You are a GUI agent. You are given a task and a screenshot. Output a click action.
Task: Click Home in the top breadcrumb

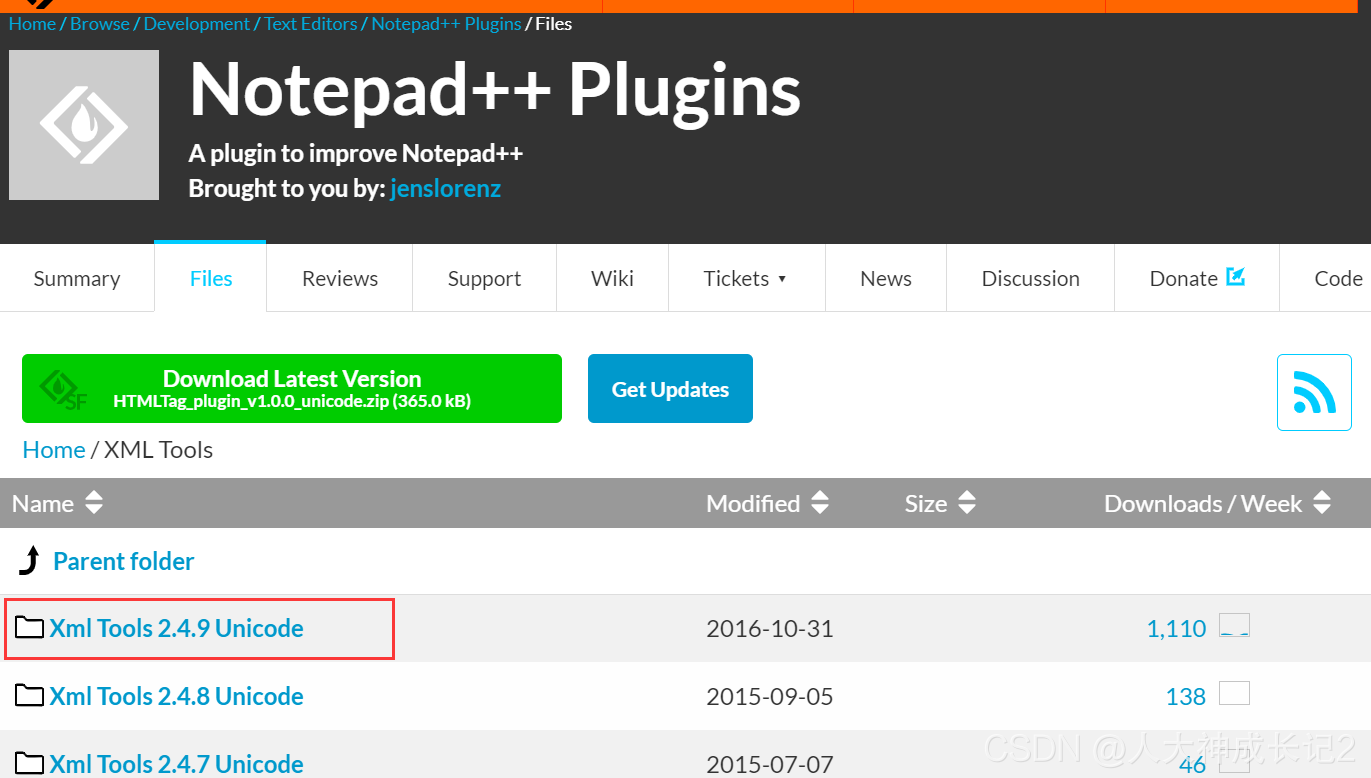[32, 23]
